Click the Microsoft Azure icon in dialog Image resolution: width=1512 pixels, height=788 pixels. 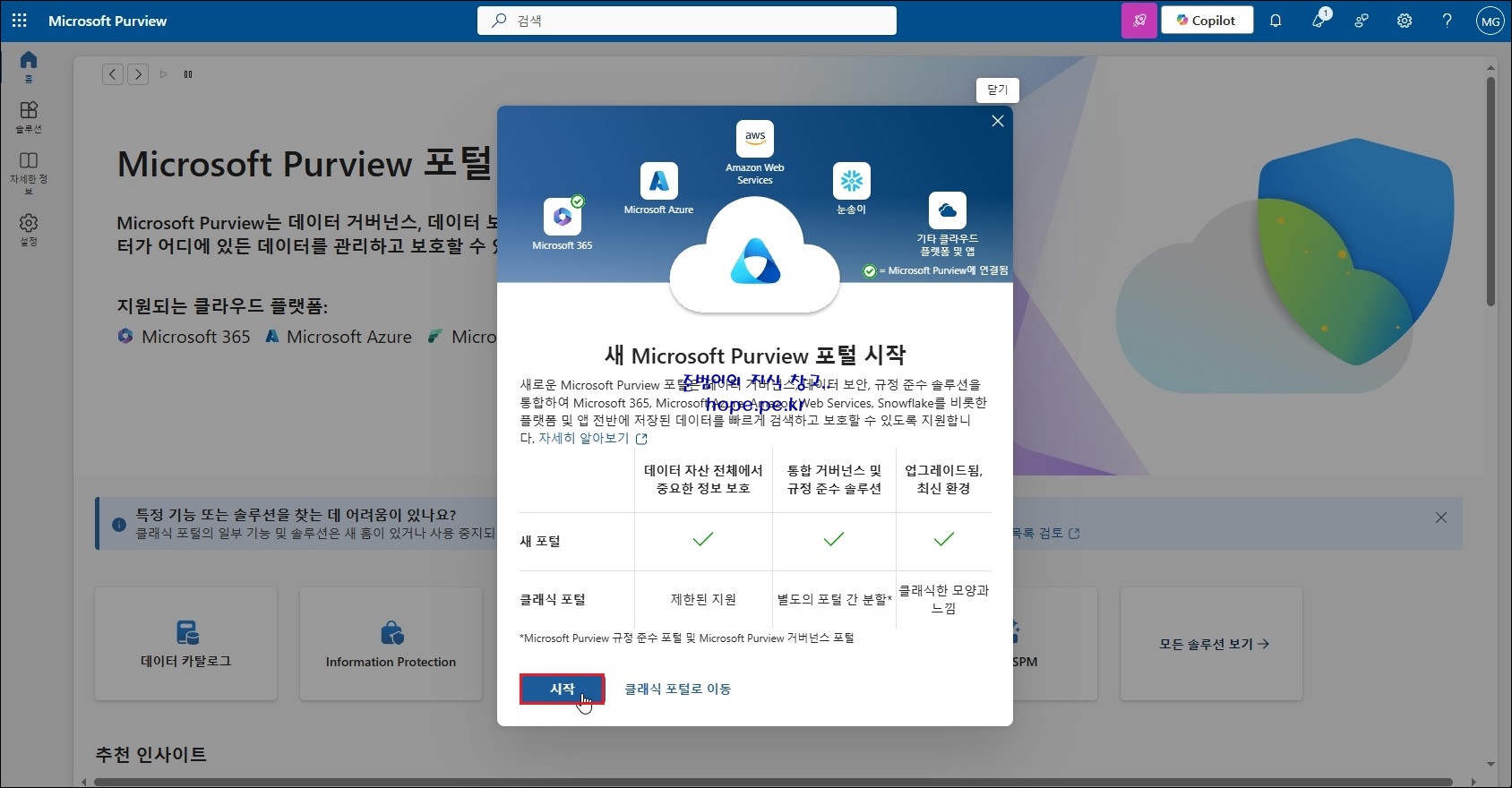(x=659, y=181)
